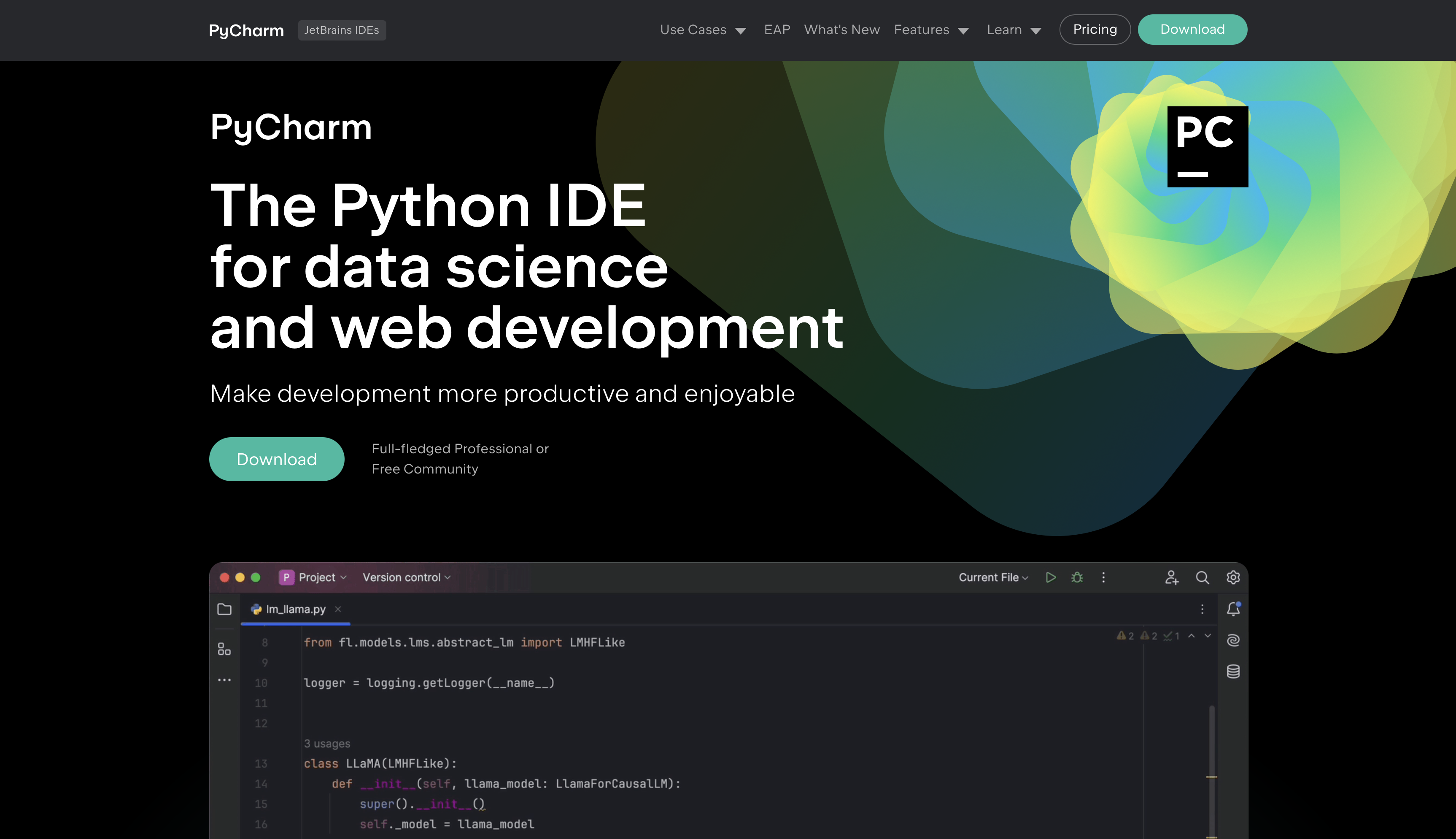The height and width of the screenshot is (839, 1456).
Task: Close the lm_llama.py tab
Action: (x=338, y=609)
